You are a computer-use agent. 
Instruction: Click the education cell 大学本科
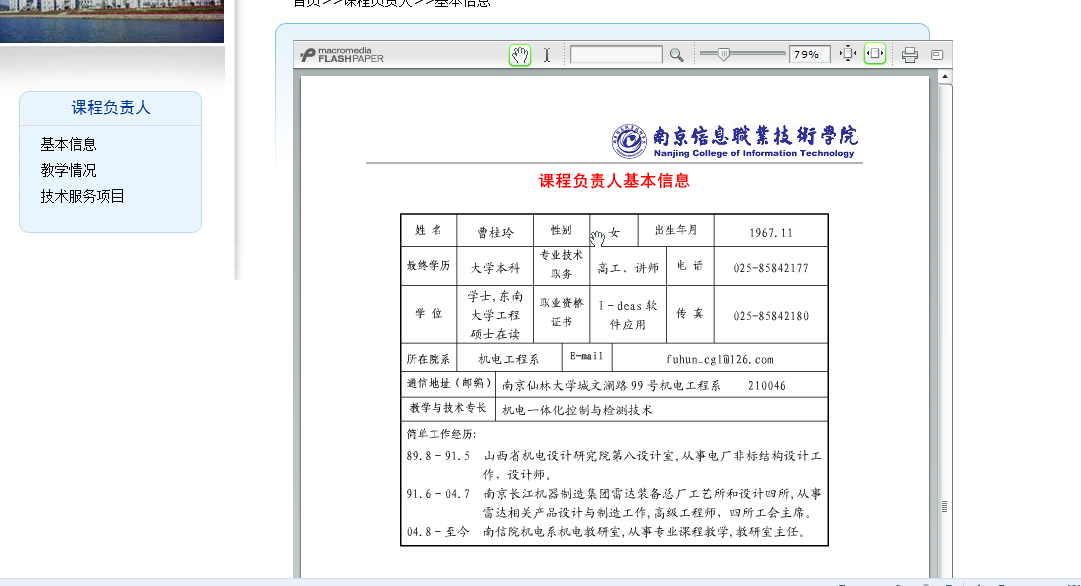pyautogui.click(x=496, y=267)
